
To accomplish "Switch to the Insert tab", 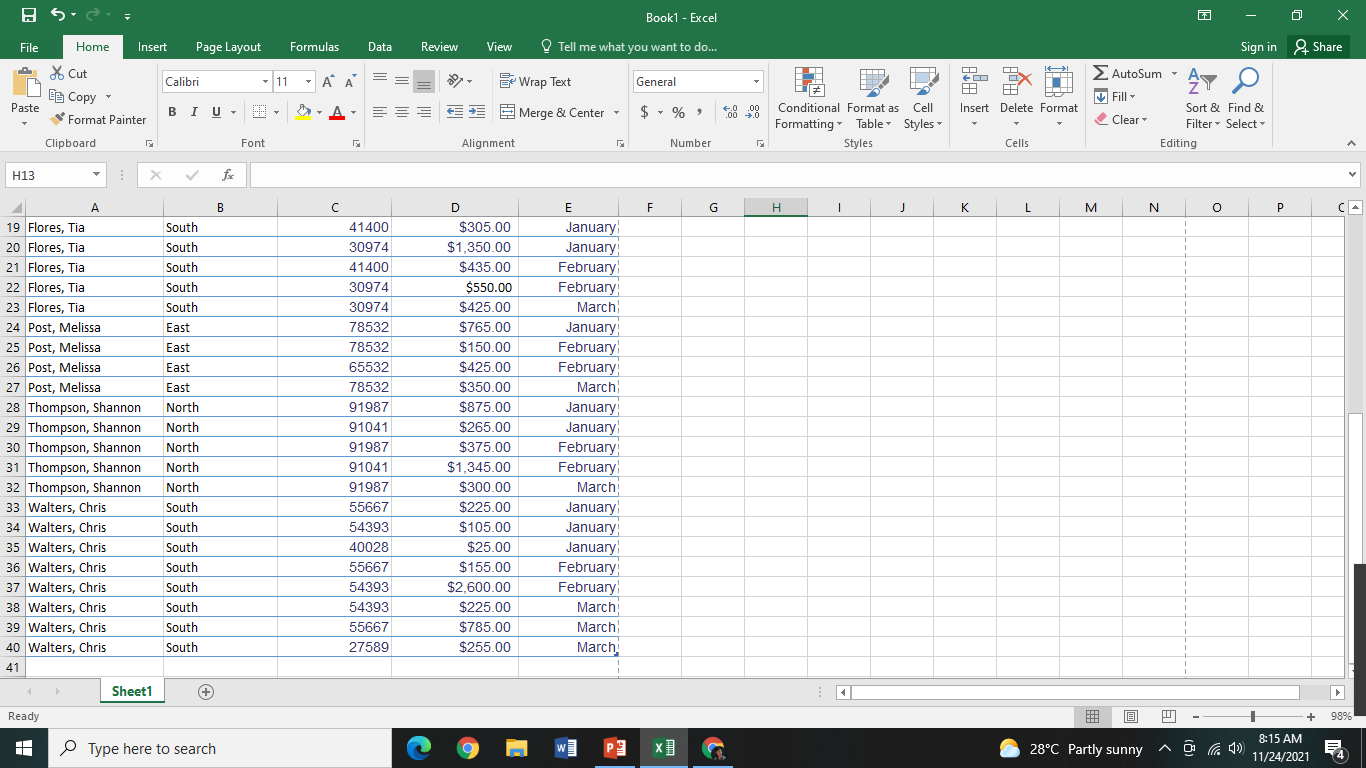I will 152,47.
